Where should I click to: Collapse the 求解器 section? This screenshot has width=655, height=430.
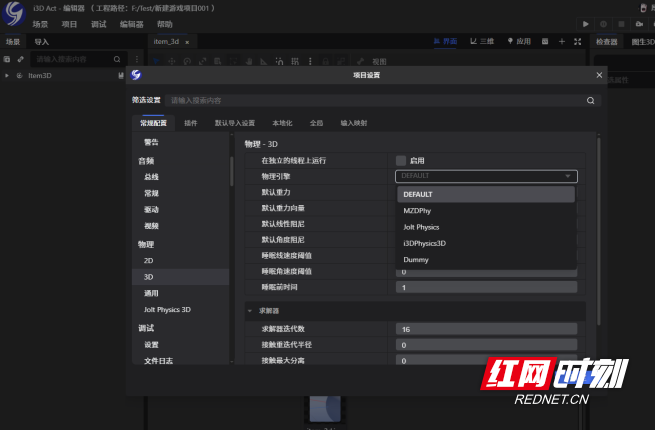(x=250, y=311)
